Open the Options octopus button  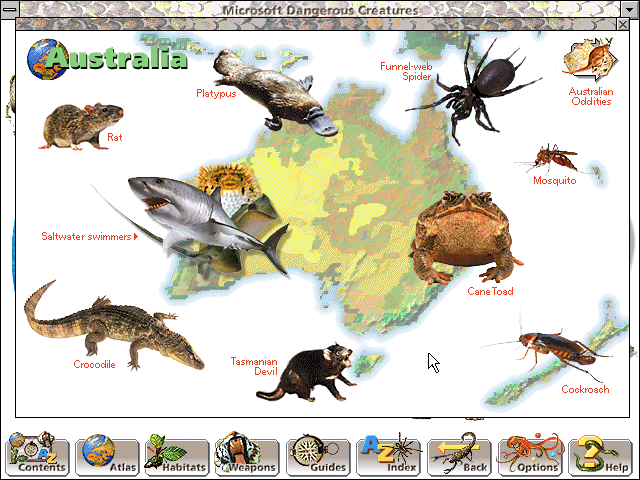coord(530,454)
